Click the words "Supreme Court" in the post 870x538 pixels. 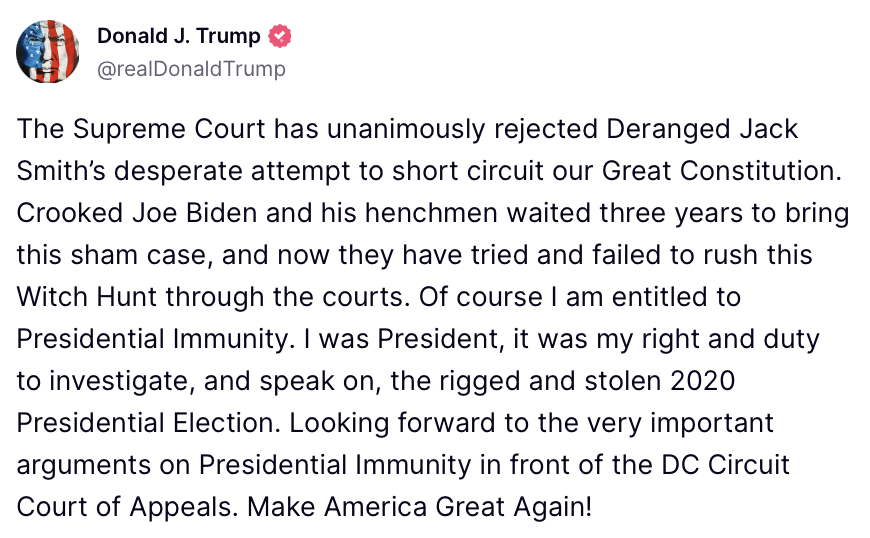point(169,129)
